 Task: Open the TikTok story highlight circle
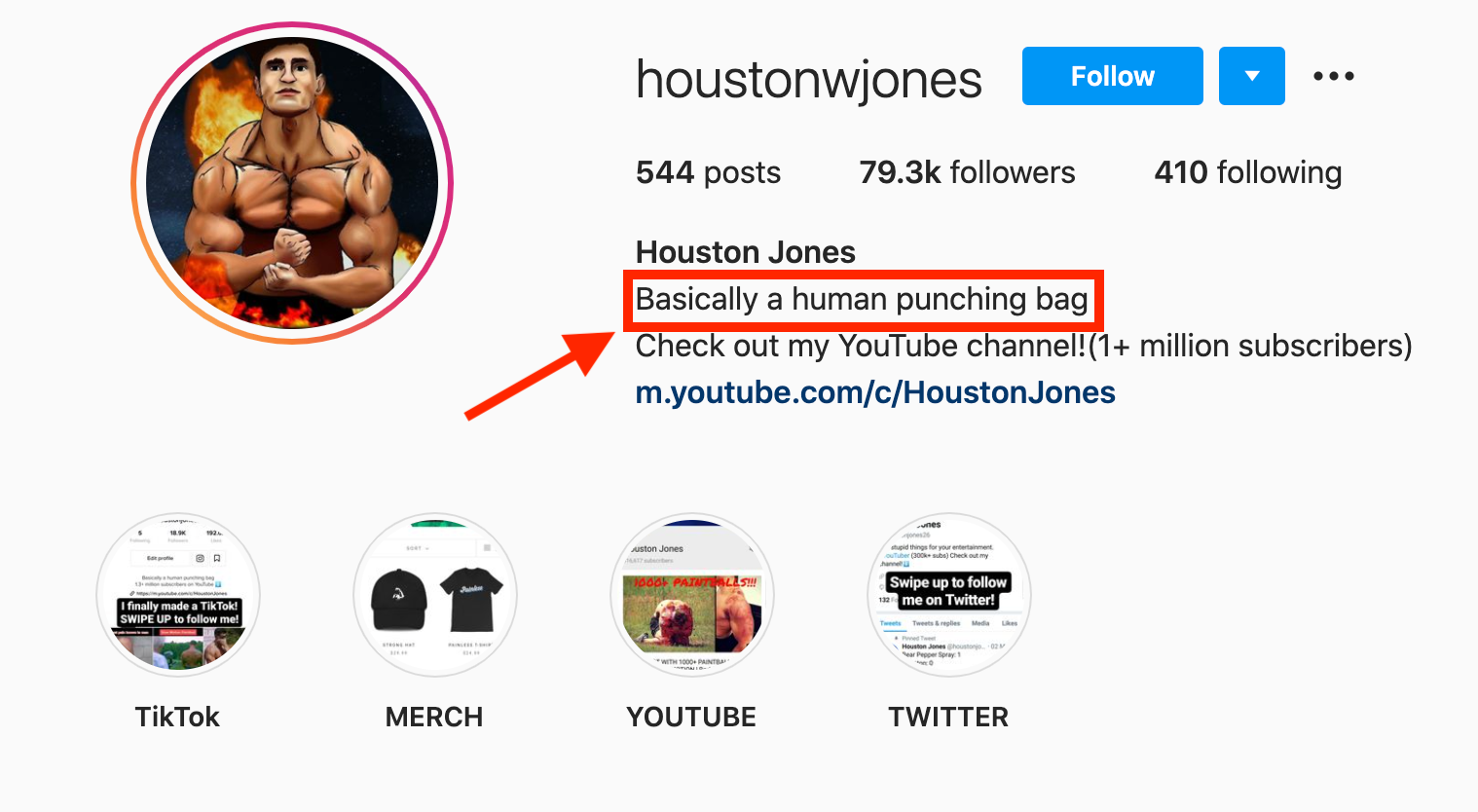[x=178, y=595]
